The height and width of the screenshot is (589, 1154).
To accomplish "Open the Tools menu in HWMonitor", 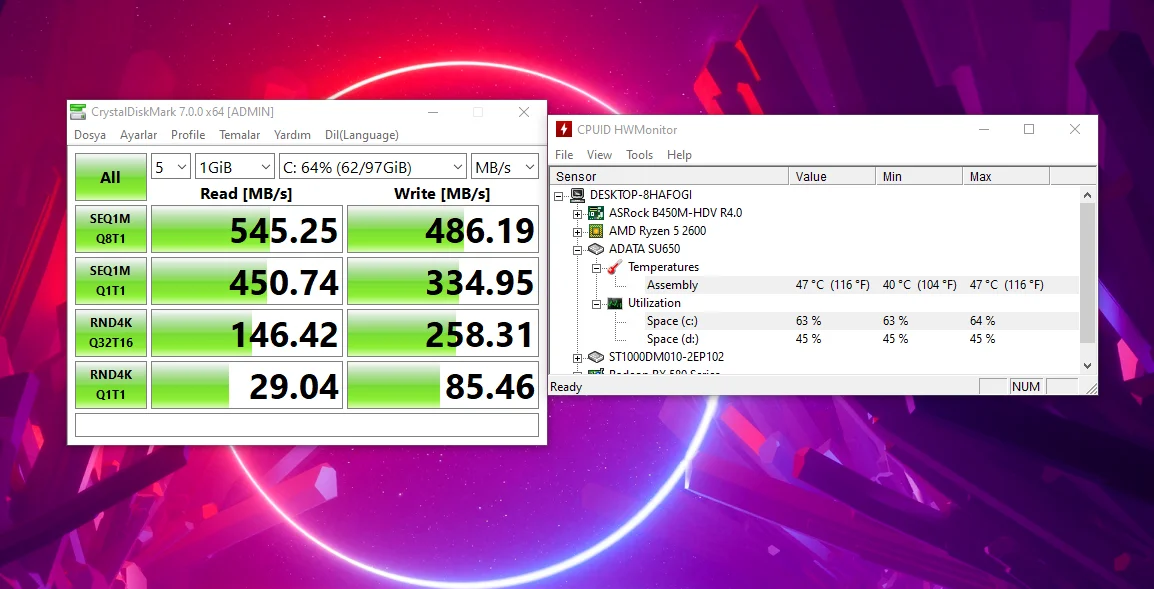I will tap(640, 155).
